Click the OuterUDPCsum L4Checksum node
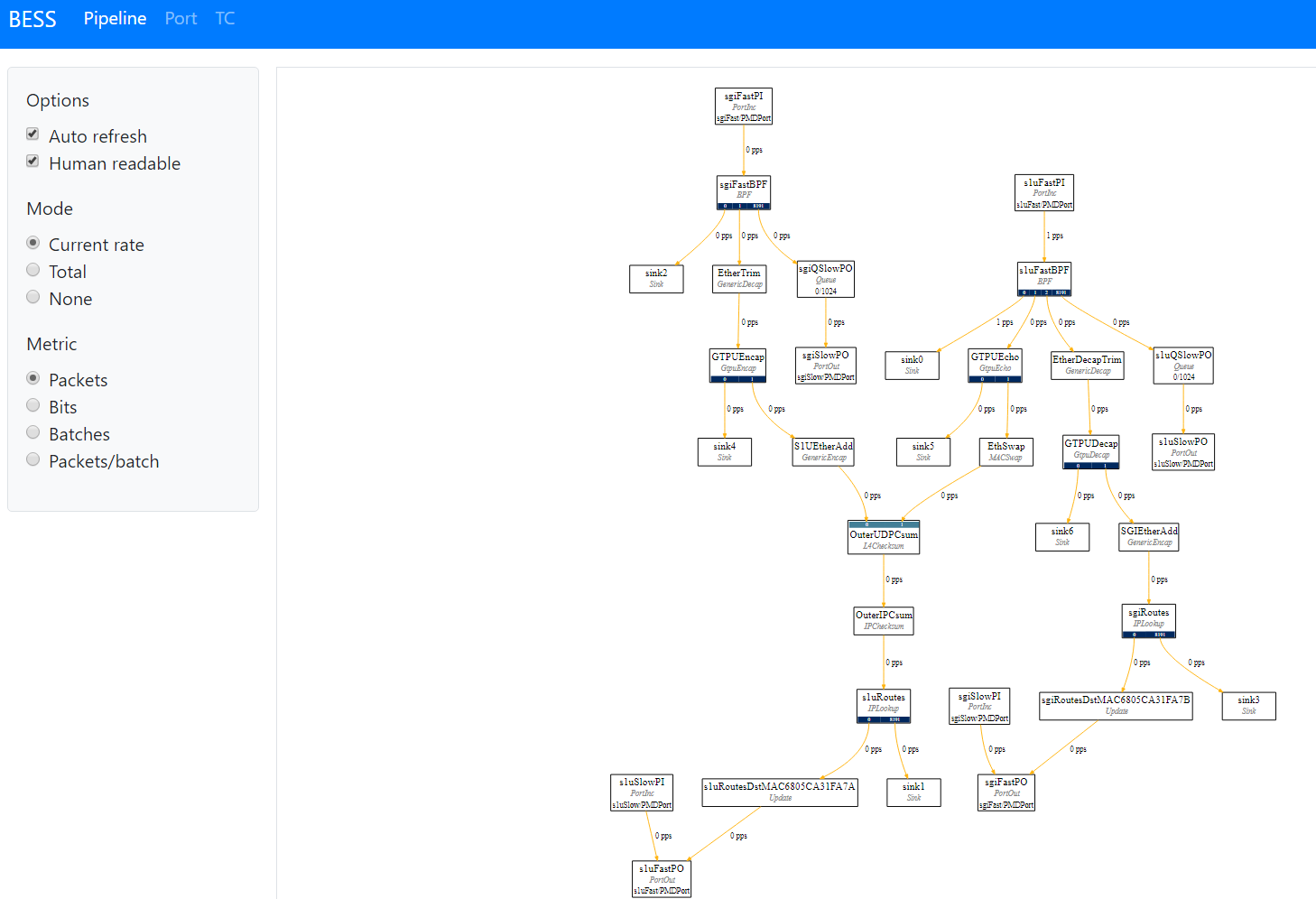1316x899 pixels. (884, 537)
